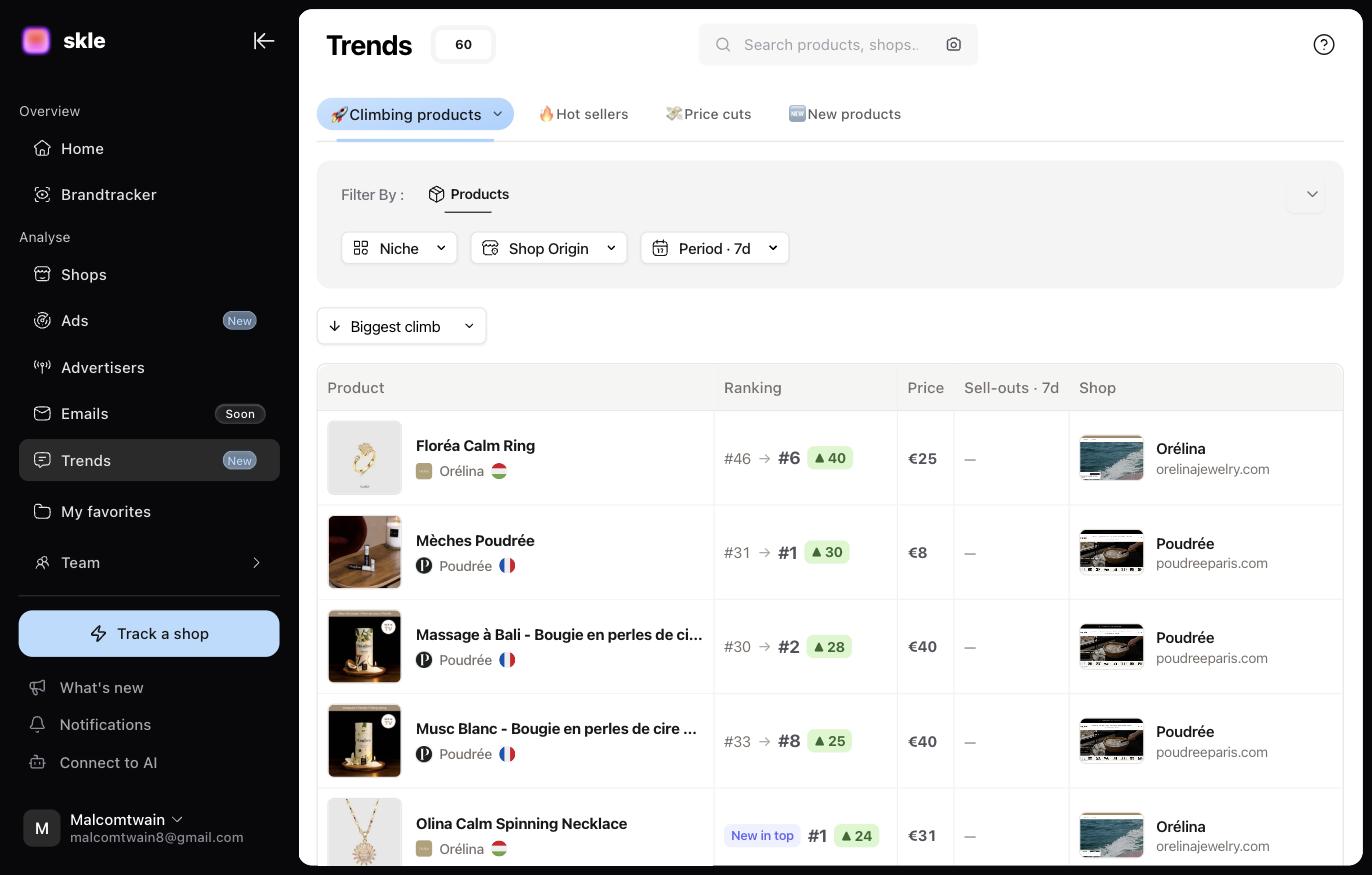Click the Malcomtwain avatar M icon

[x=41, y=828]
